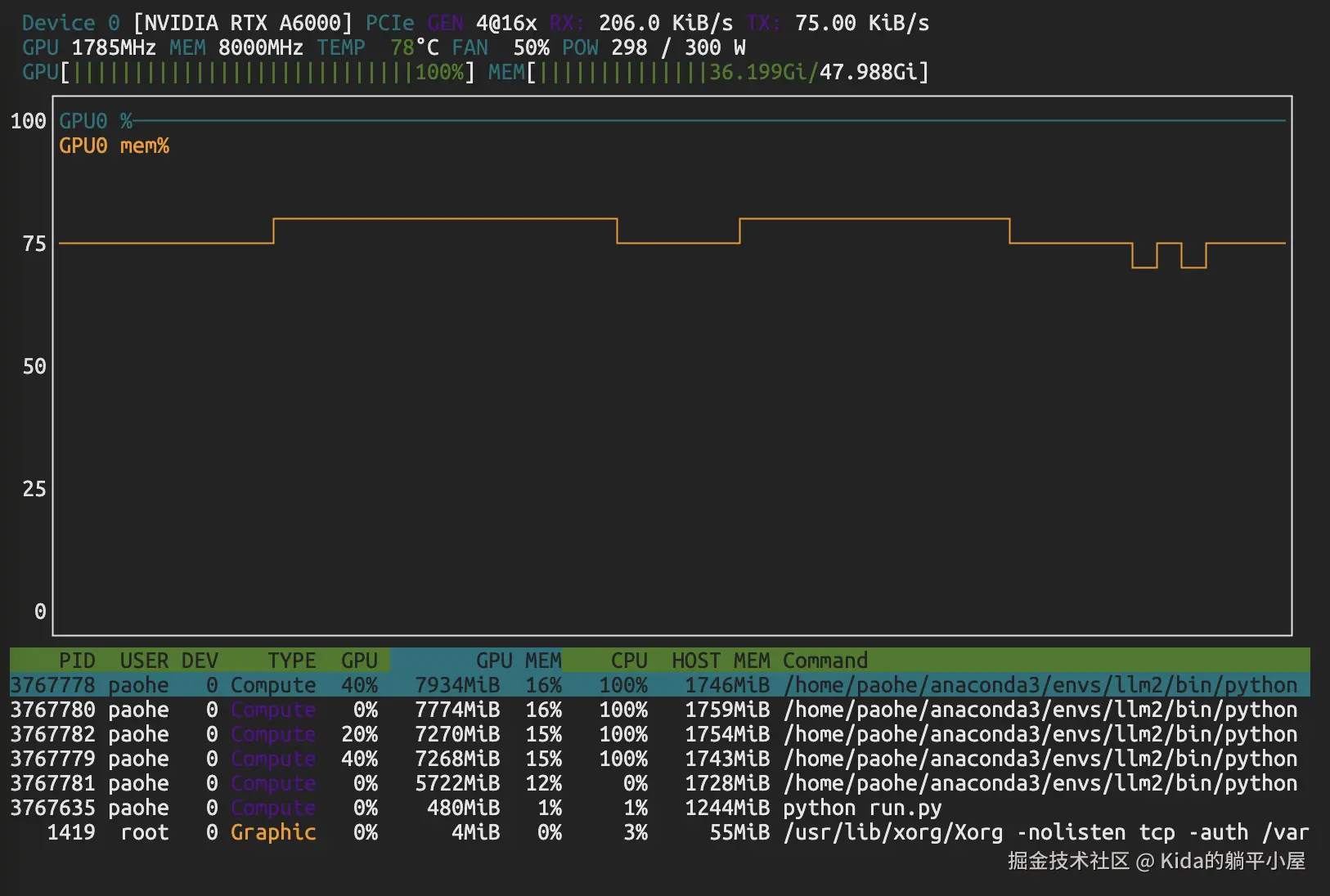
Task: Select the Xorg process PID 1419
Action: click(660, 832)
